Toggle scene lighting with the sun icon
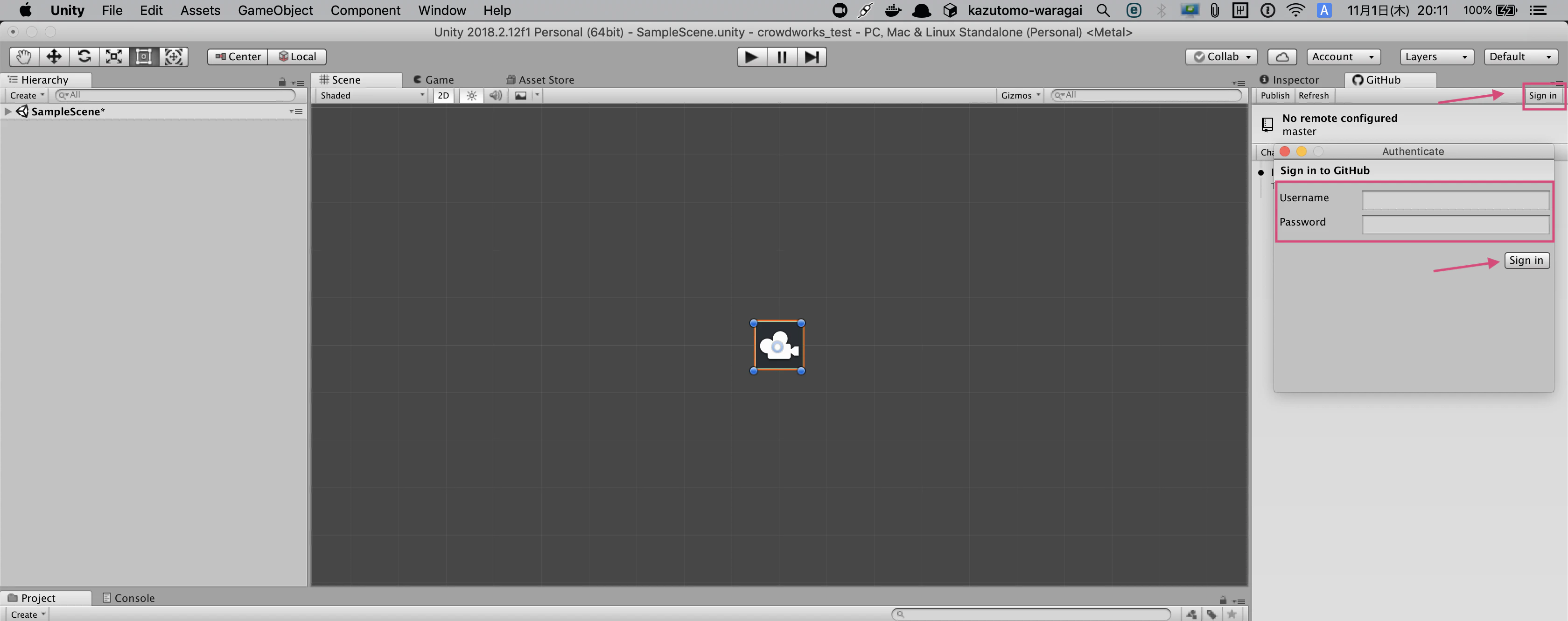1568x621 pixels. (472, 95)
